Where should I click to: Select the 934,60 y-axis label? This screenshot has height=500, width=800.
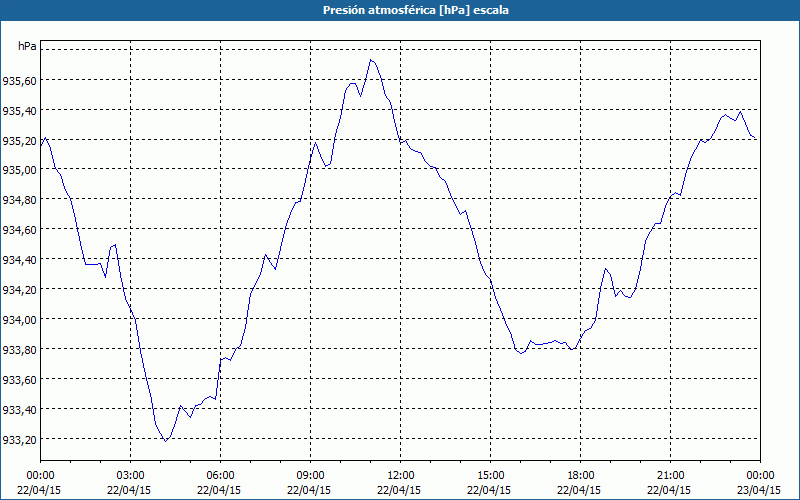click(x=19, y=230)
